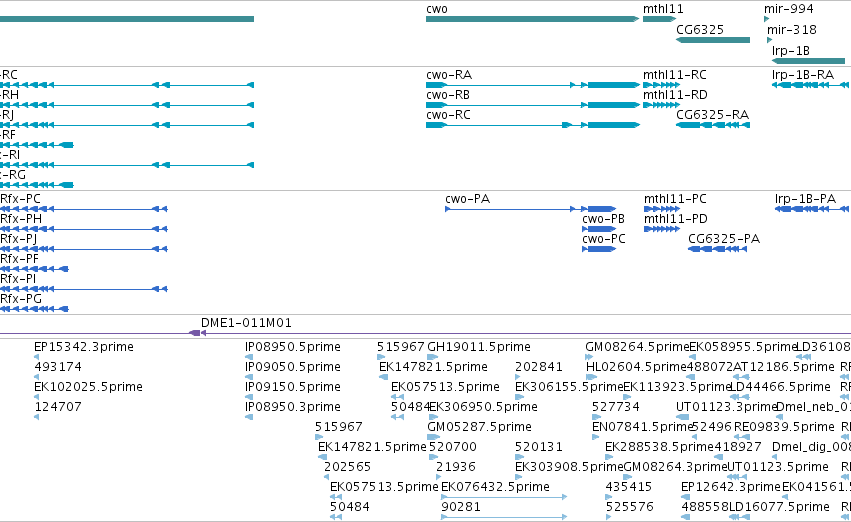Click the EN07841.5prime label
Screen dimensions: 851x522
tap(643, 428)
